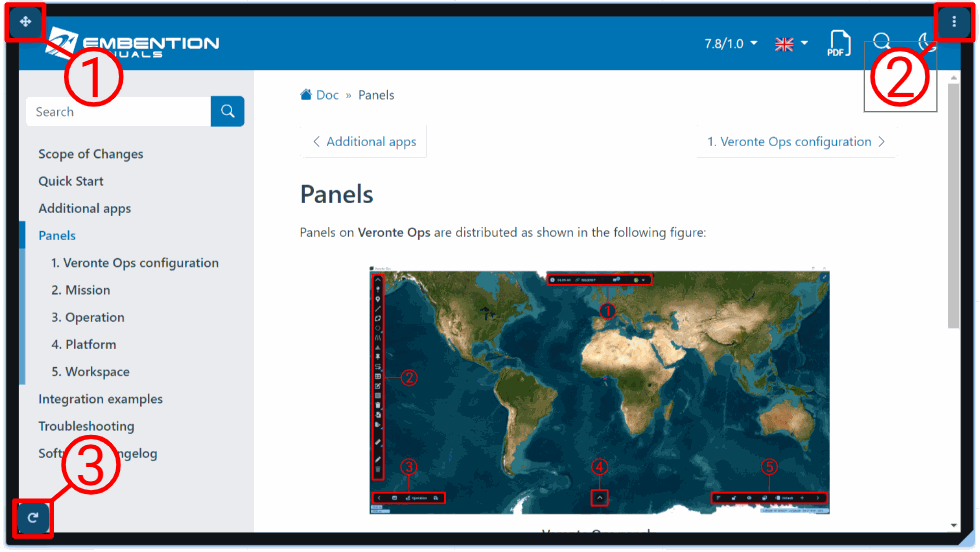The width and height of the screenshot is (980, 552).
Task: Toggle dark mode with moon icon
Action: 926,42
